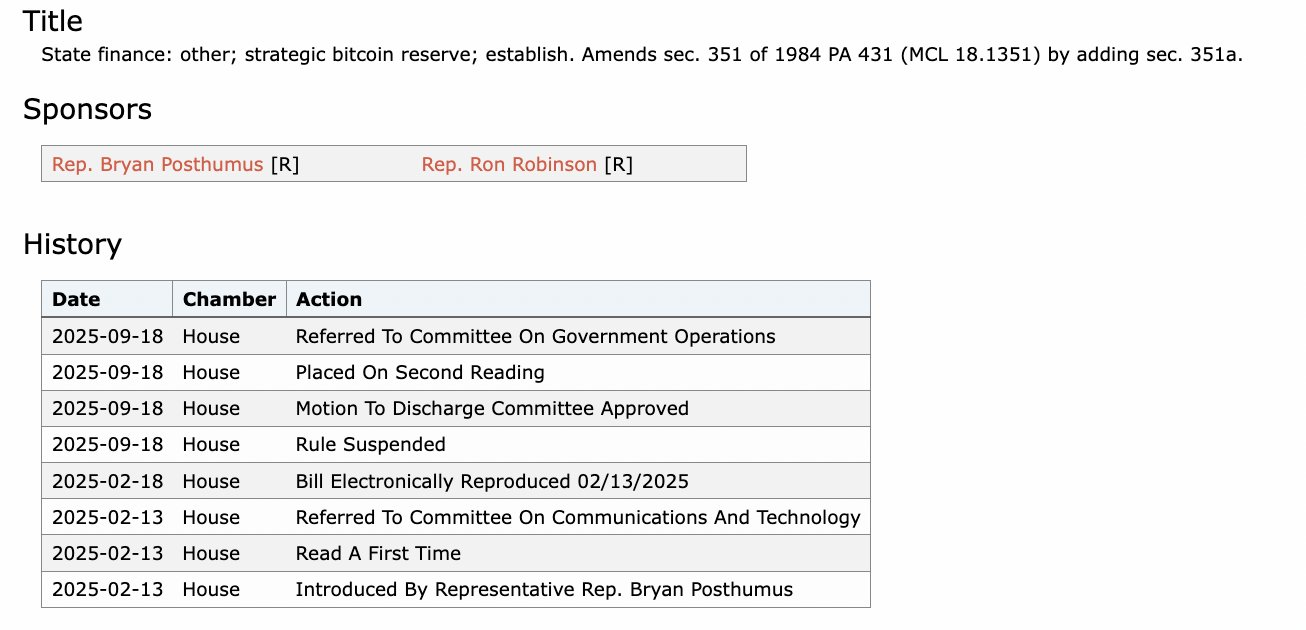Open the Rep. Bryan Posthumus sponsor link
The image size is (1306, 630).
157,164
